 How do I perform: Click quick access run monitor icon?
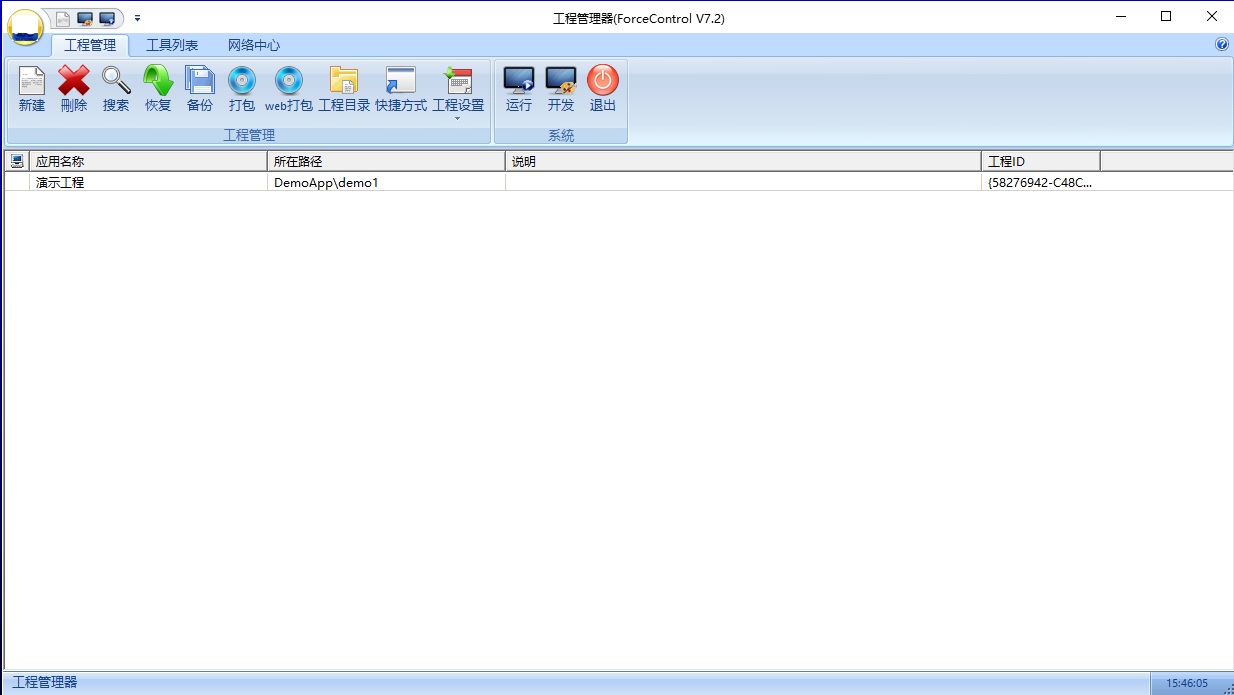coord(107,18)
